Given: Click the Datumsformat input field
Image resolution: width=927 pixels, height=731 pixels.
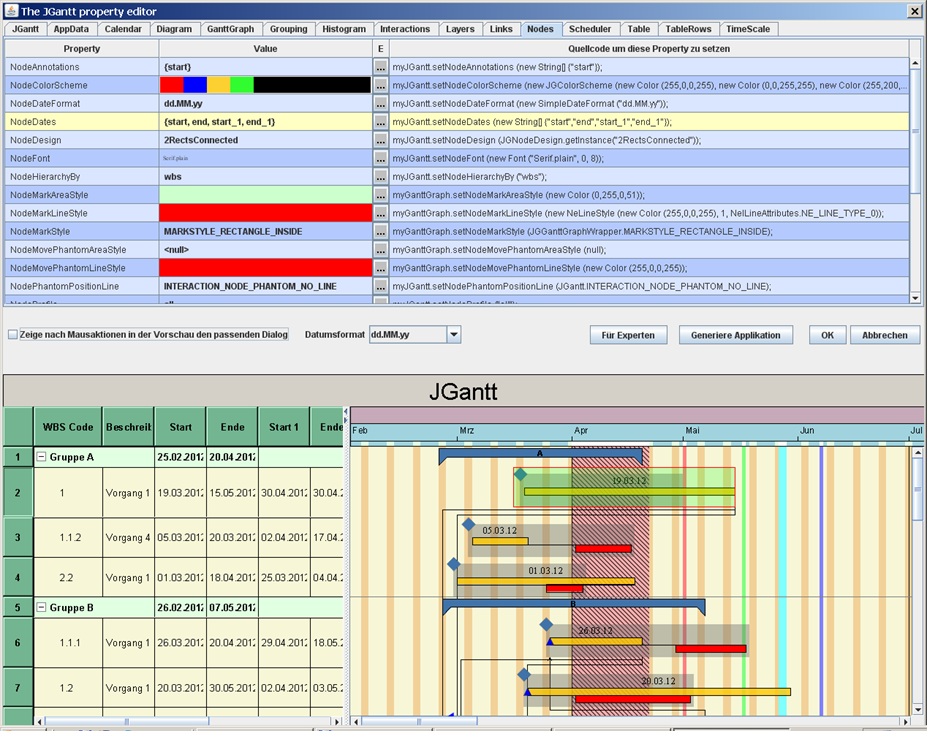Looking at the screenshot, I should [x=408, y=335].
